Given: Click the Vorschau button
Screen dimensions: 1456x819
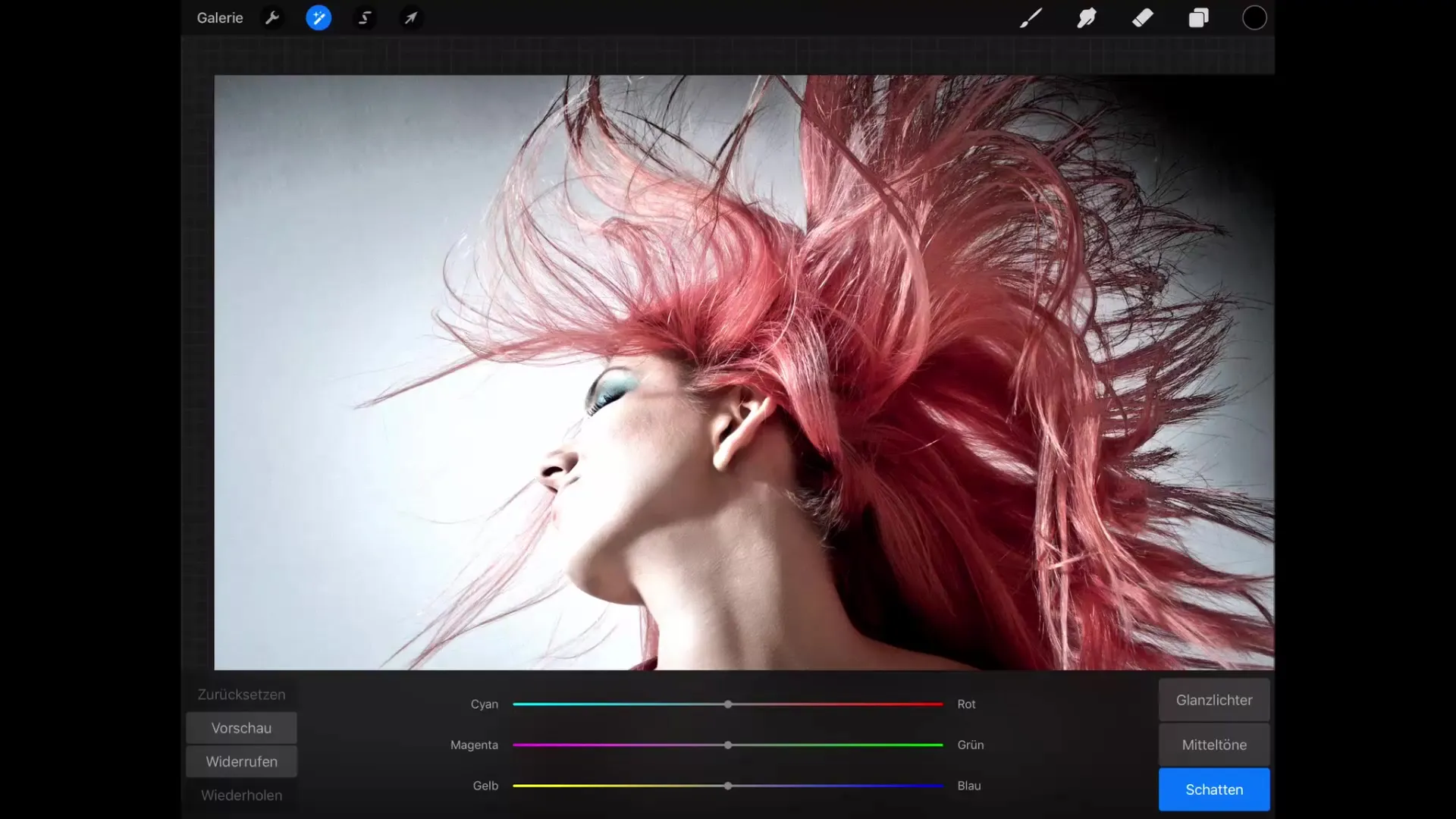Looking at the screenshot, I should (x=241, y=728).
